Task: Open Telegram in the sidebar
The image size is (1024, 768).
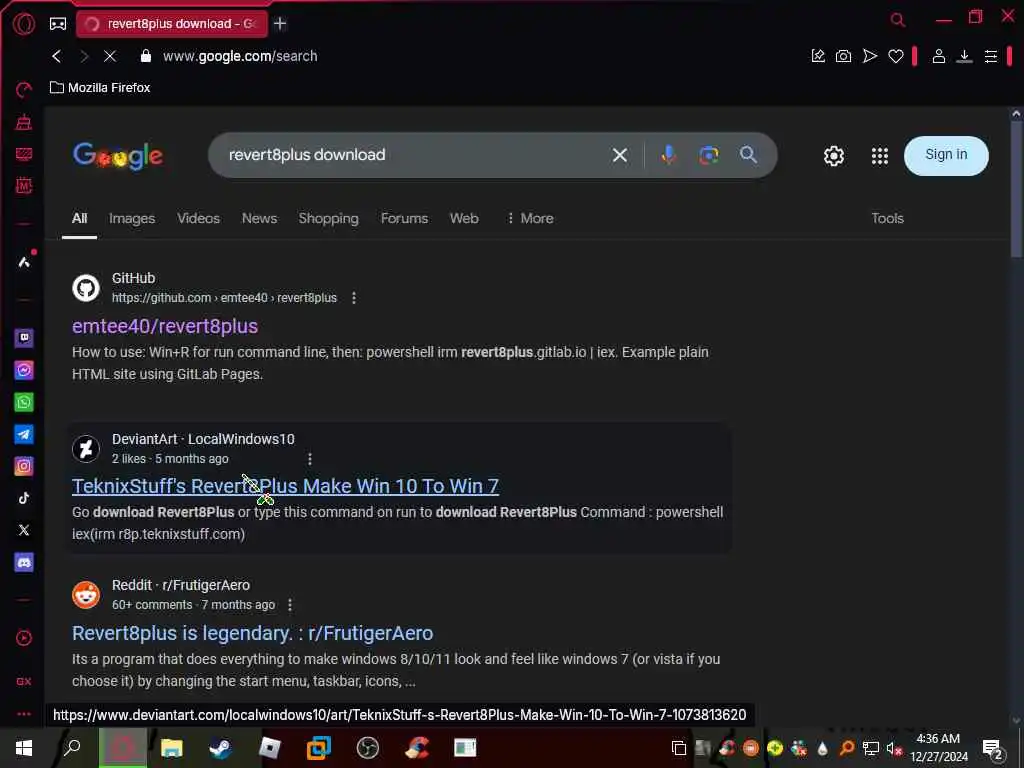Action: pos(24,434)
